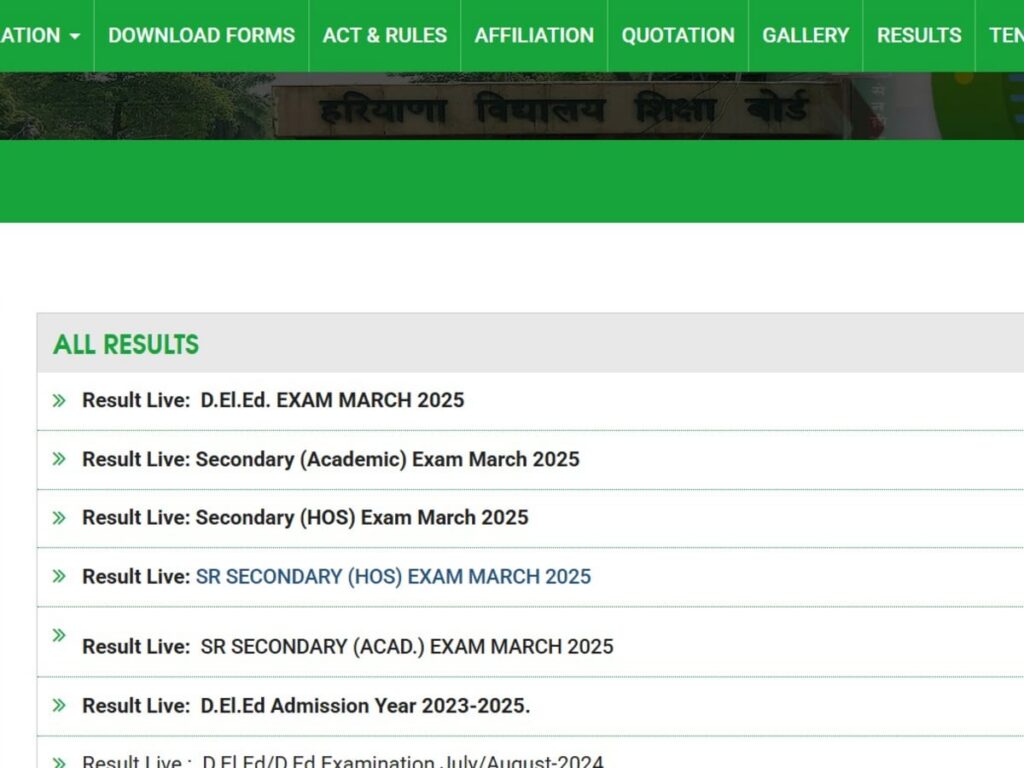Viewport: 1024px width, 768px height.
Task: Click the Haryana board banner image
Action: pyautogui.click(x=512, y=106)
